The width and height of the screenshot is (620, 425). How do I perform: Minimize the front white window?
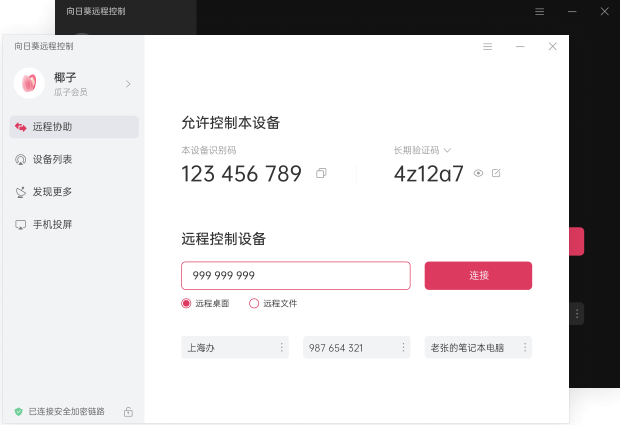[520, 47]
